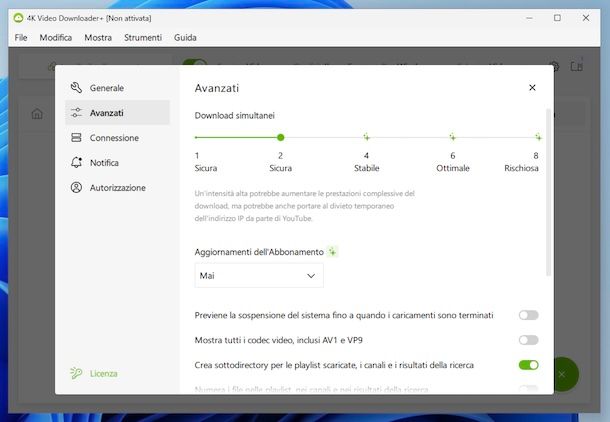Open the Aggiornamenti dell'Abbonamento dropdown
610x422 pixels.
[x=259, y=275]
